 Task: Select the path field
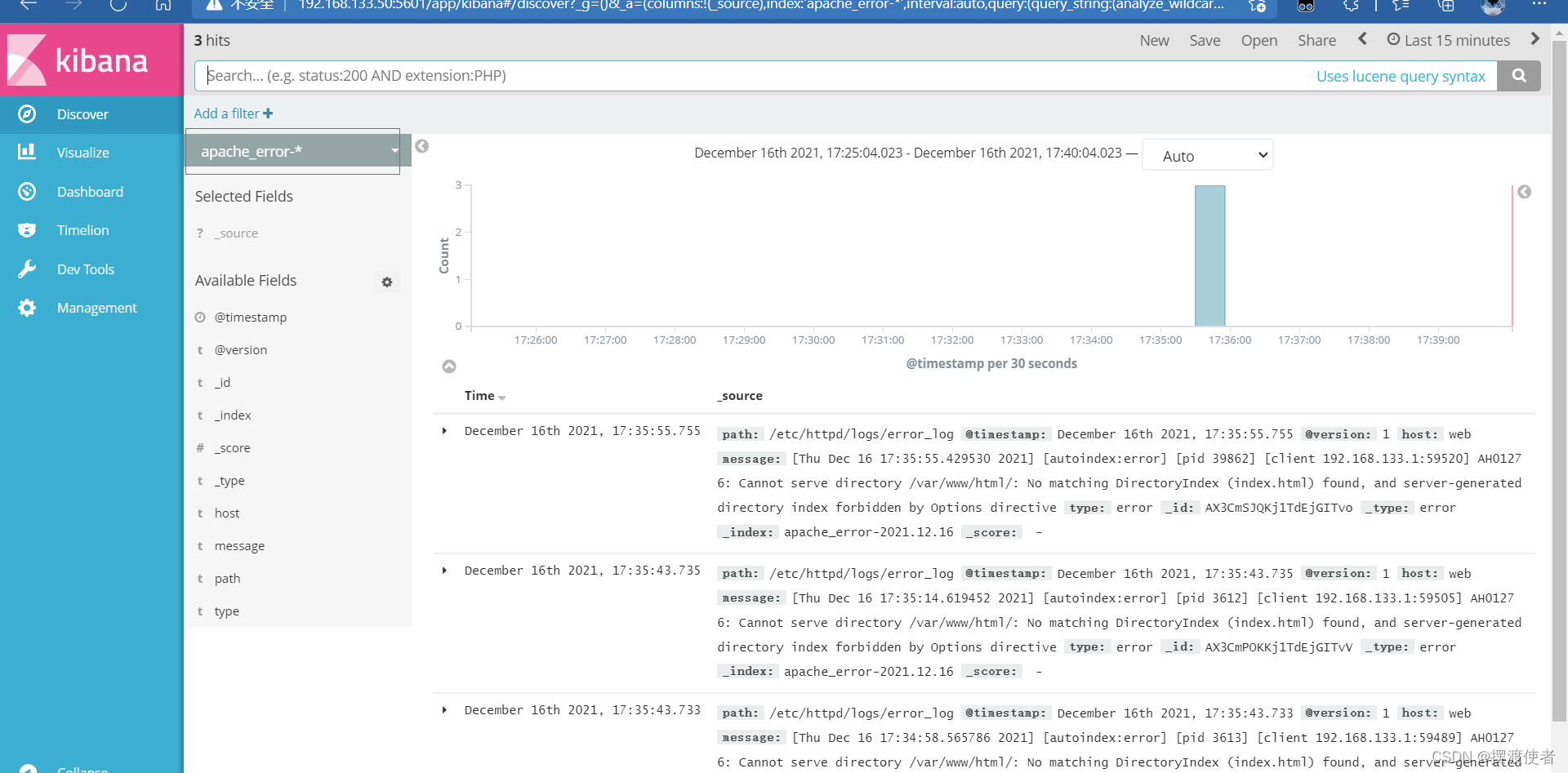tap(227, 579)
